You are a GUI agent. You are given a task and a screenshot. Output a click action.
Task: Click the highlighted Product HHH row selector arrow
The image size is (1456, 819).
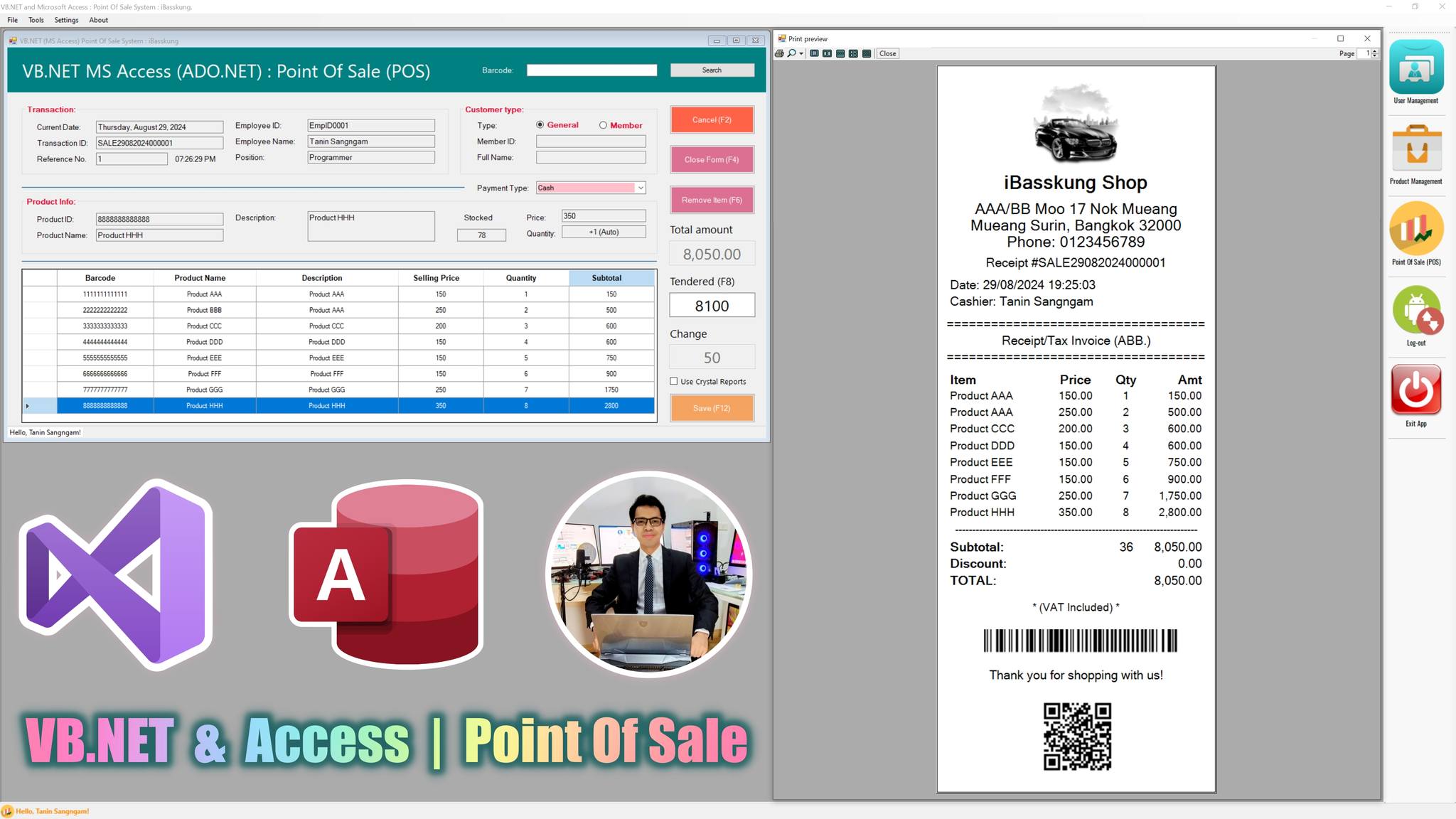coord(40,406)
